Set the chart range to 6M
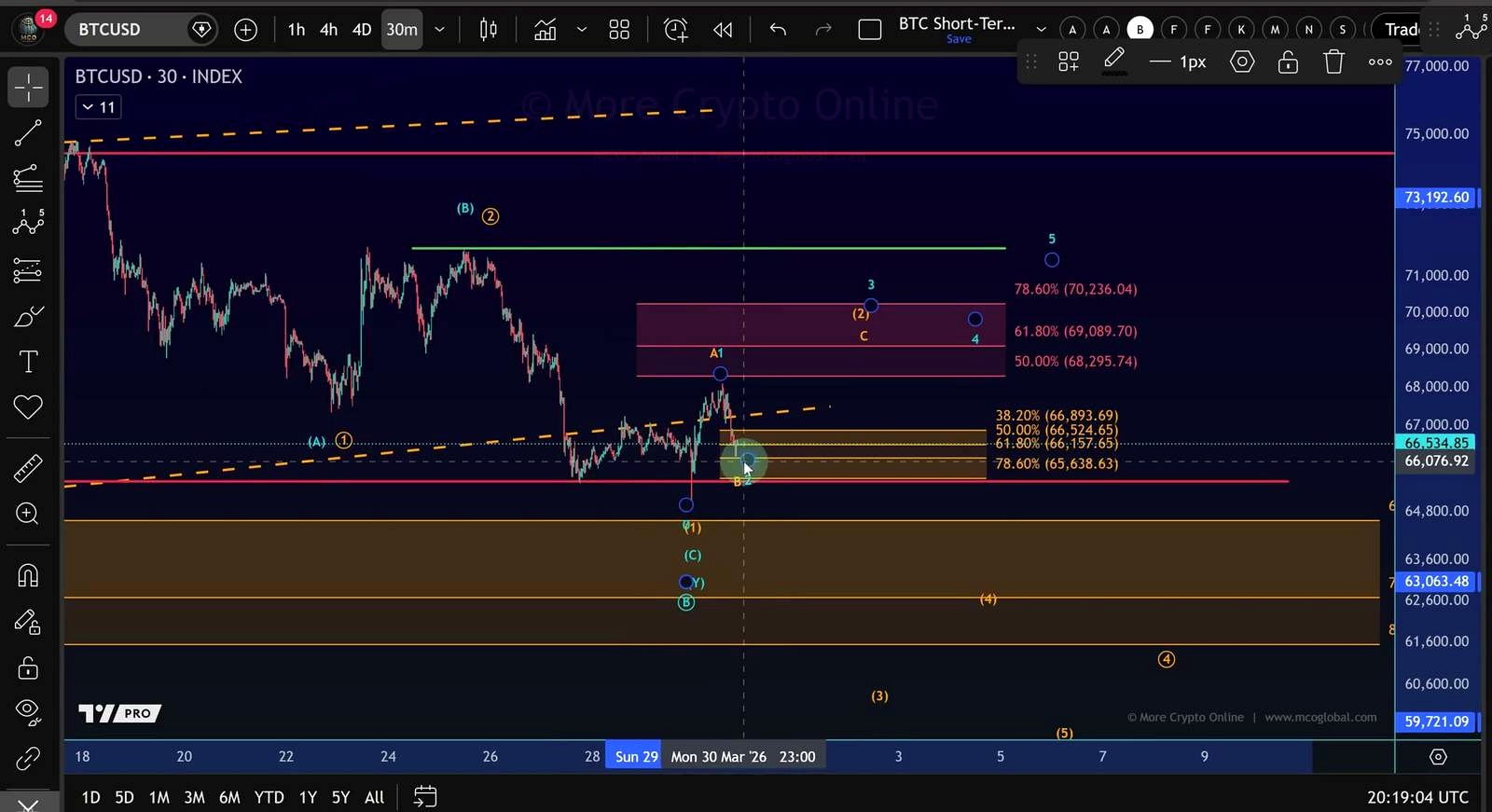This screenshot has width=1492, height=812. (229, 797)
